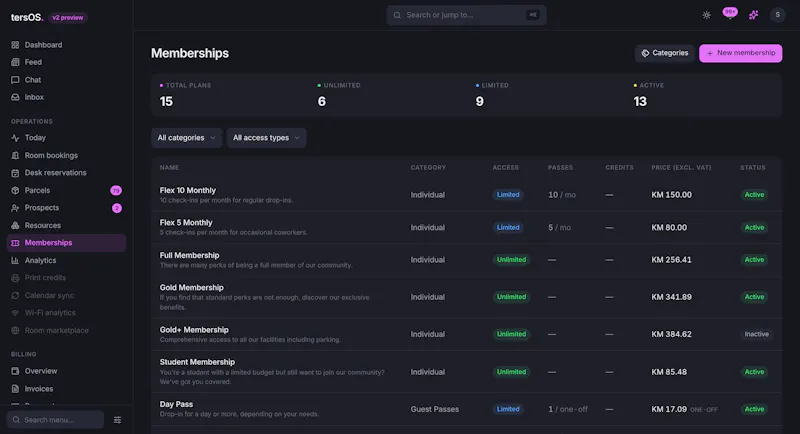800x434 pixels.
Task: Click the Guest Passes category cell
Action: [435, 409]
